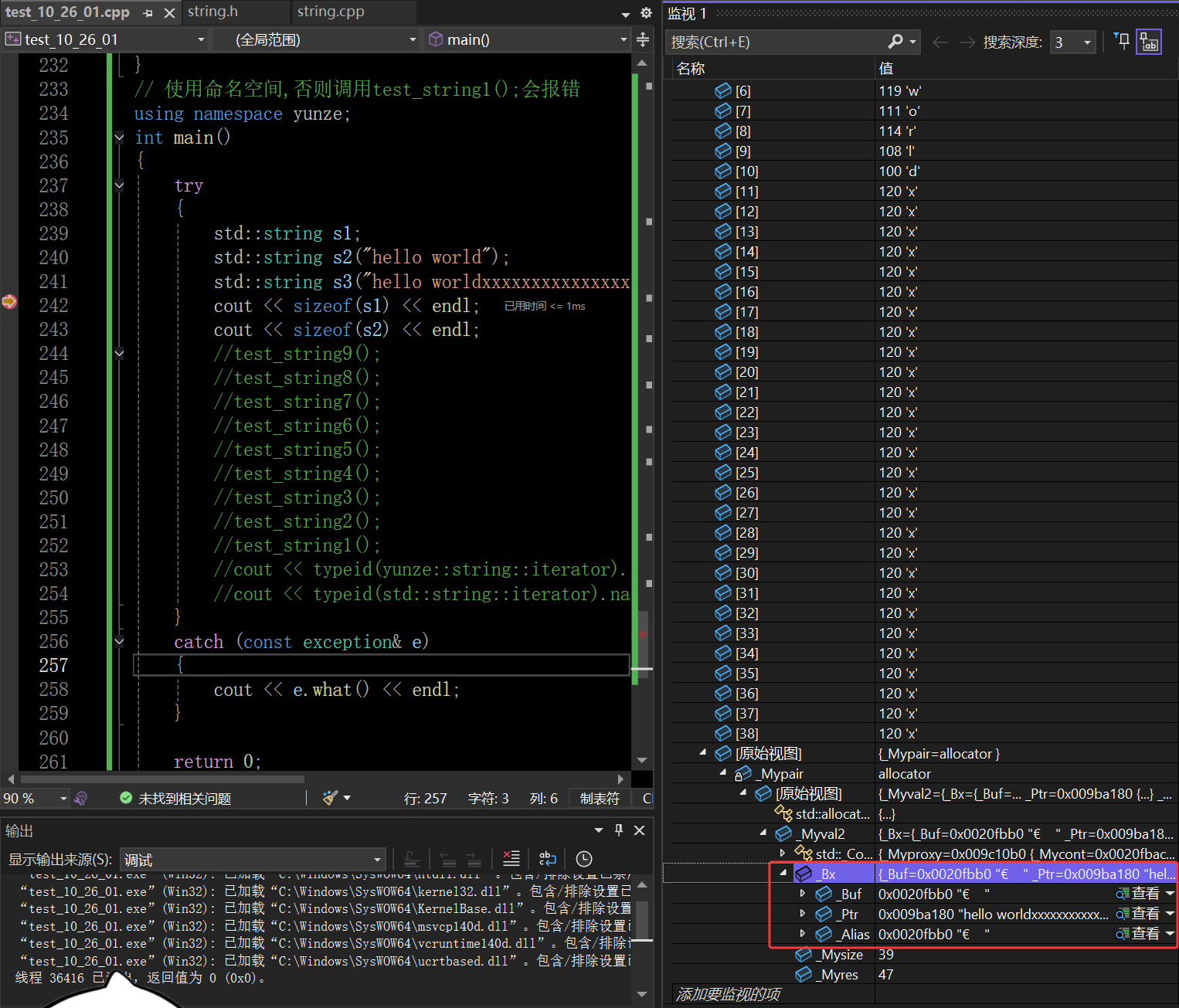This screenshot has height=1008, width=1179.
Task: Expand the _Buf tree node
Action: (x=803, y=894)
